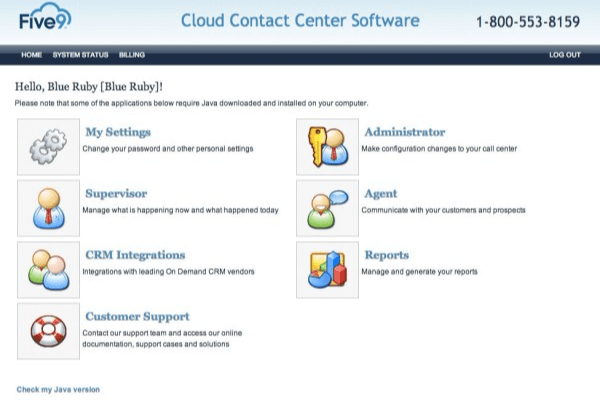Follow the Administrator heading link
Image resolution: width=600 pixels, height=400 pixels.
pyautogui.click(x=404, y=132)
